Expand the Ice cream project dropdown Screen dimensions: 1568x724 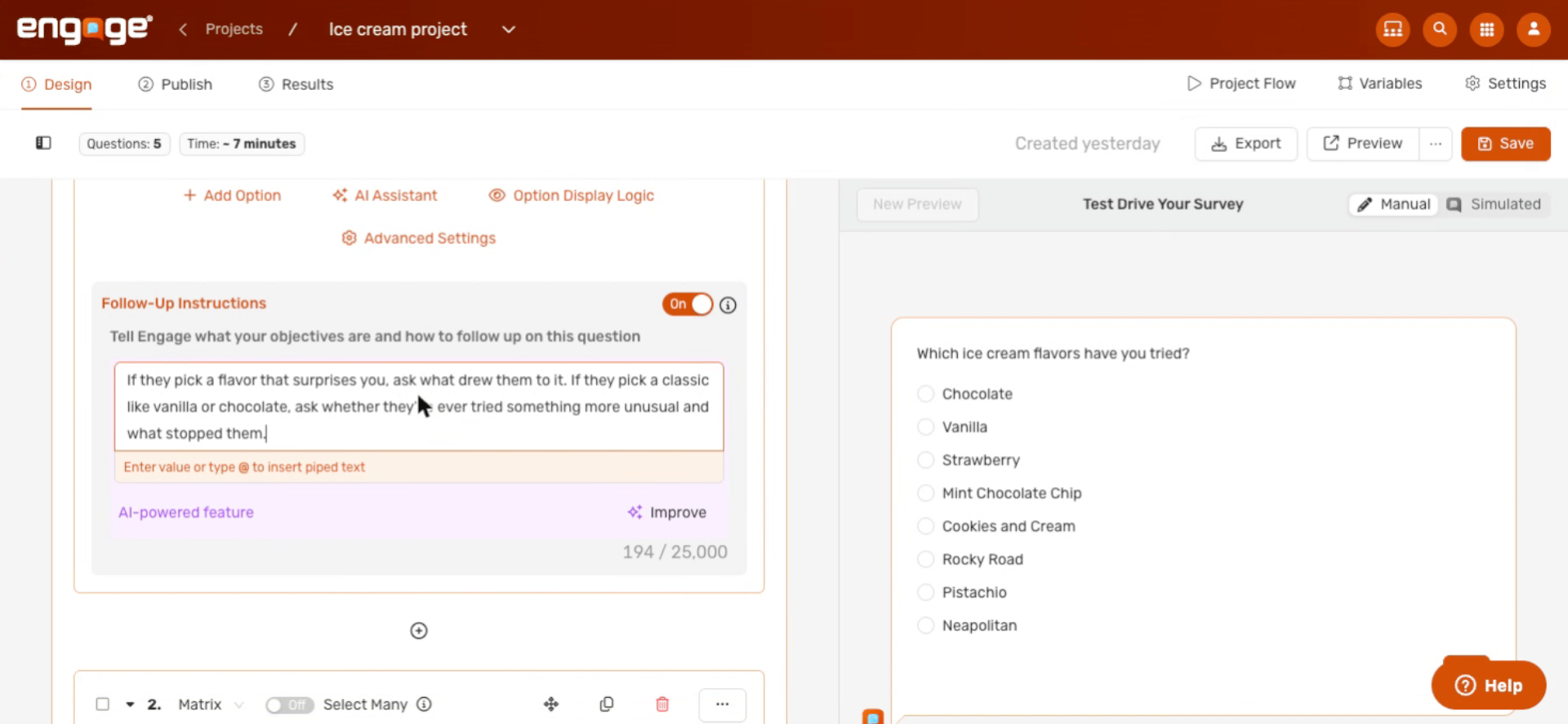[508, 29]
